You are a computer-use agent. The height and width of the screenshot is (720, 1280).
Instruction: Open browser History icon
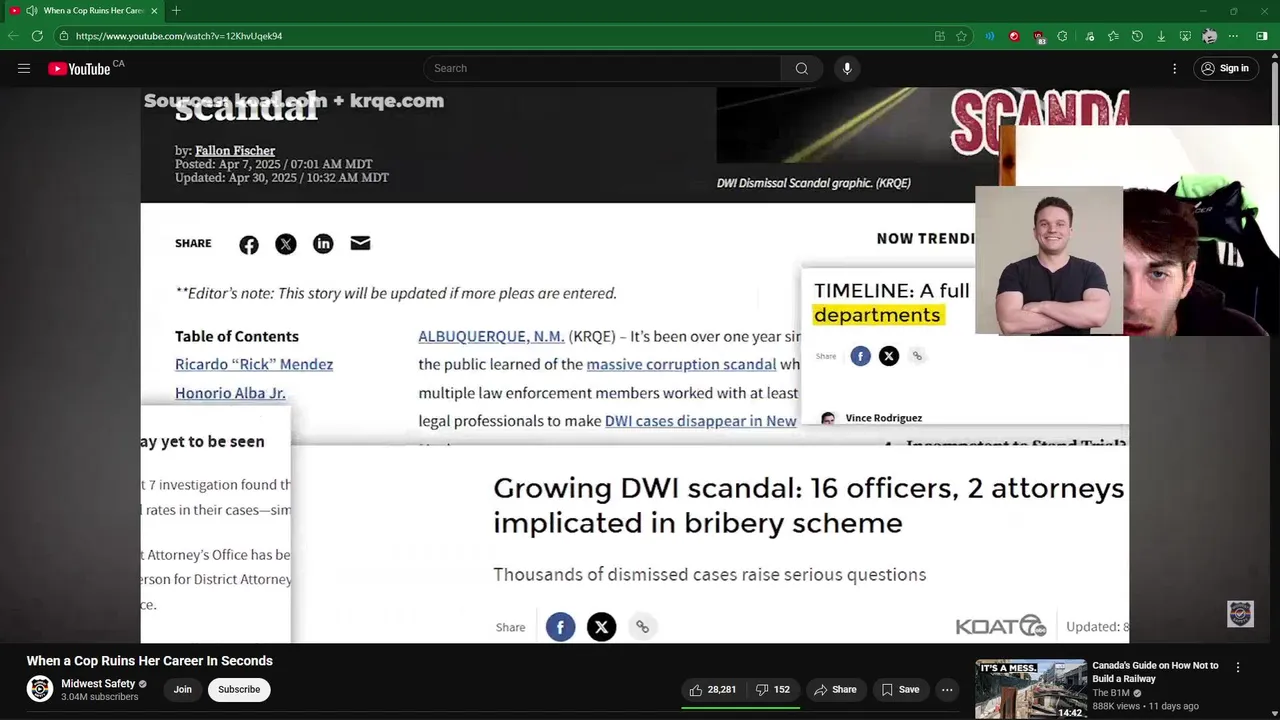click(1137, 36)
